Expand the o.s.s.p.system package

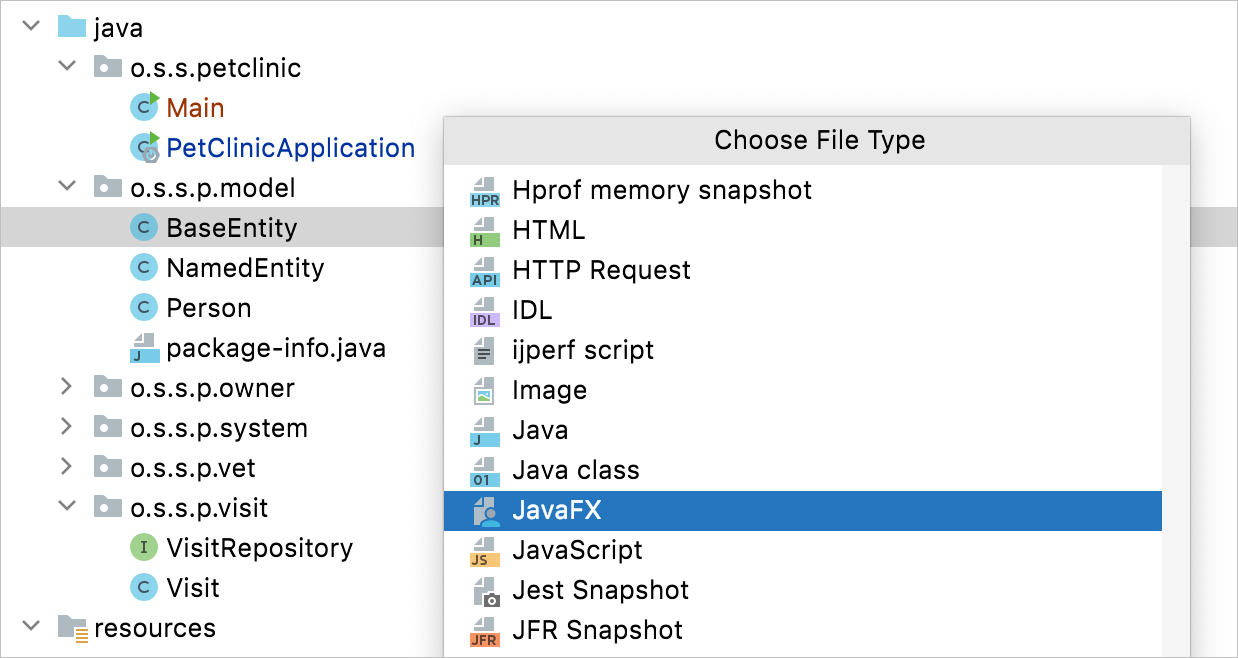tap(66, 427)
